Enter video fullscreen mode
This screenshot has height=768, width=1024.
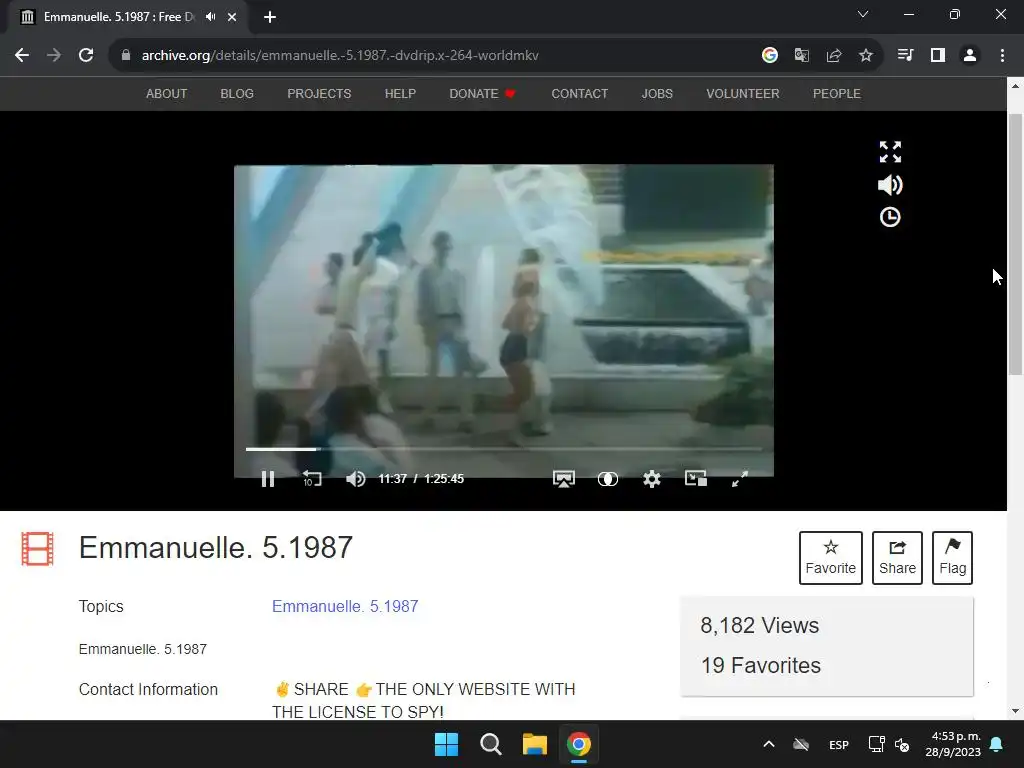pyautogui.click(x=739, y=479)
